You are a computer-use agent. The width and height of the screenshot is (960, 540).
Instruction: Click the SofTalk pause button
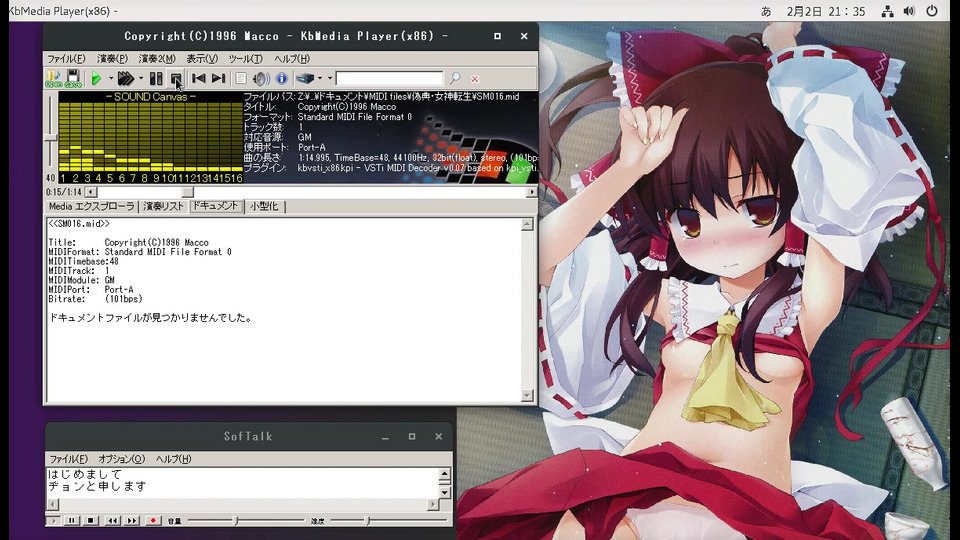(72, 521)
